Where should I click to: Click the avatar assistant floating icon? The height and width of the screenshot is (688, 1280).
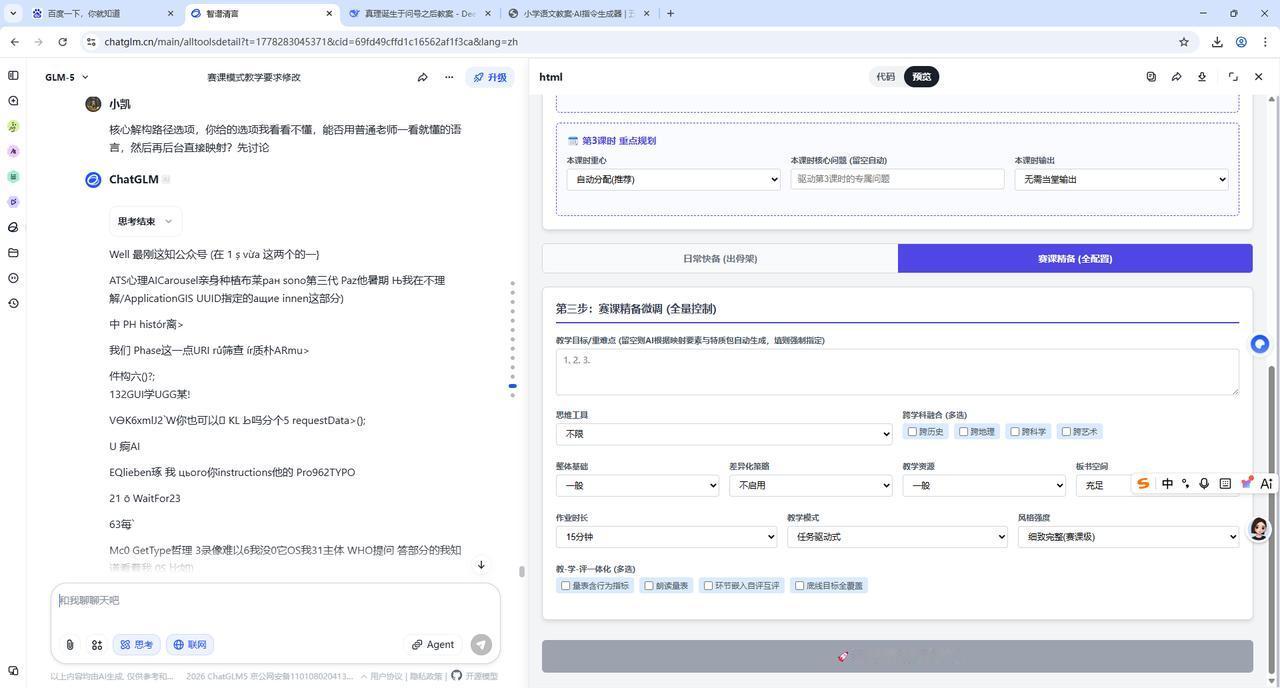pyautogui.click(x=1260, y=529)
